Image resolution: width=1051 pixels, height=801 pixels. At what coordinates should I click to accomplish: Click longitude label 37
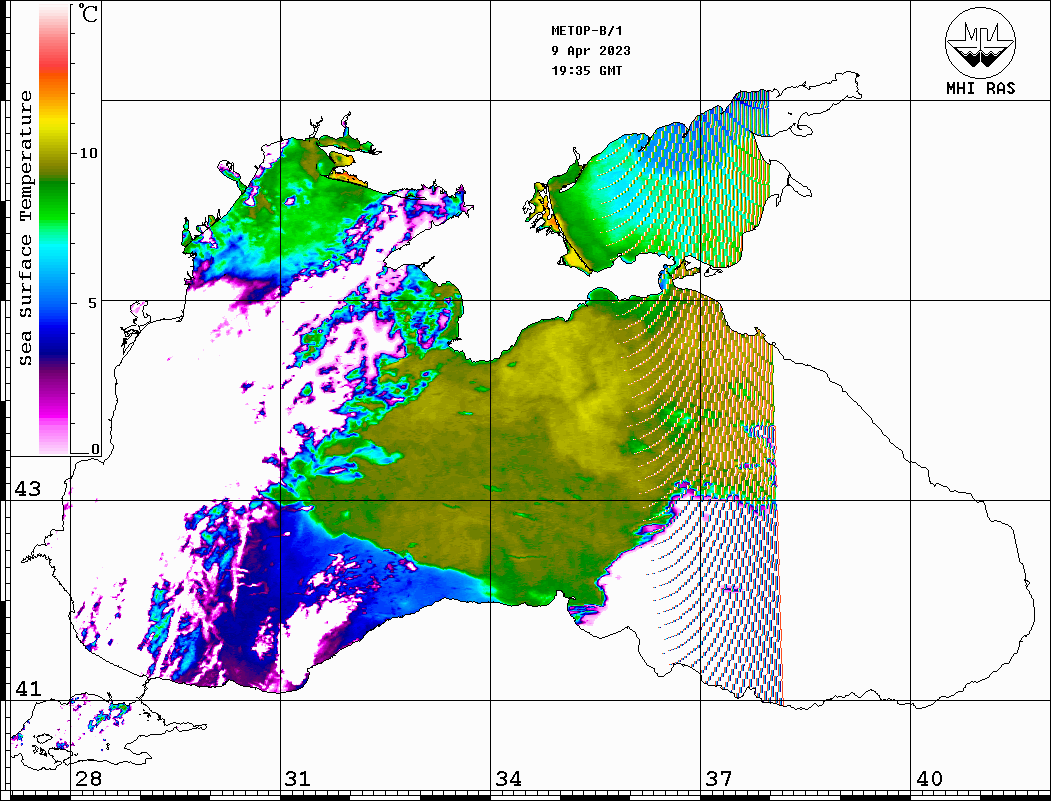719,778
